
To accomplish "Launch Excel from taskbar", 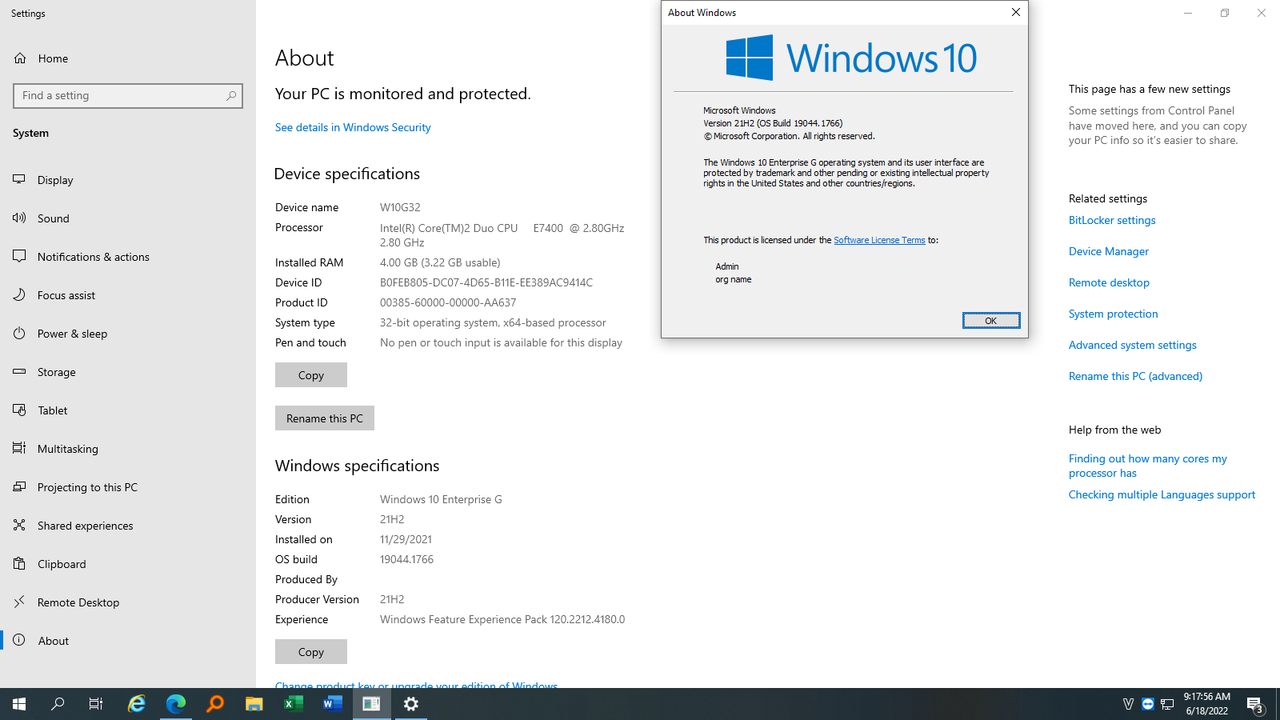I will point(293,704).
